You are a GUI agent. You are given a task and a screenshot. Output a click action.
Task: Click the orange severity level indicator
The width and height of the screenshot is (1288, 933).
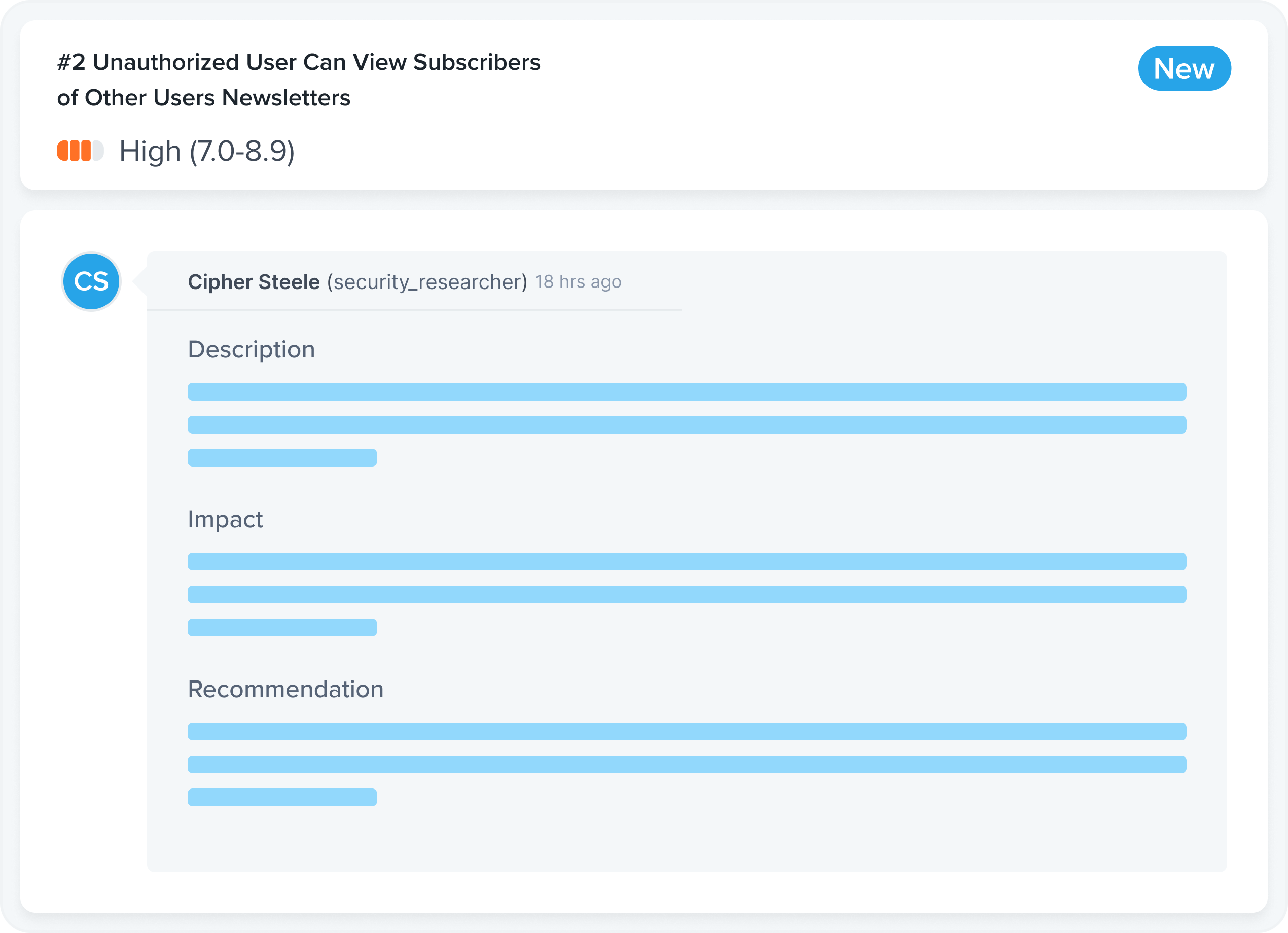point(80,151)
